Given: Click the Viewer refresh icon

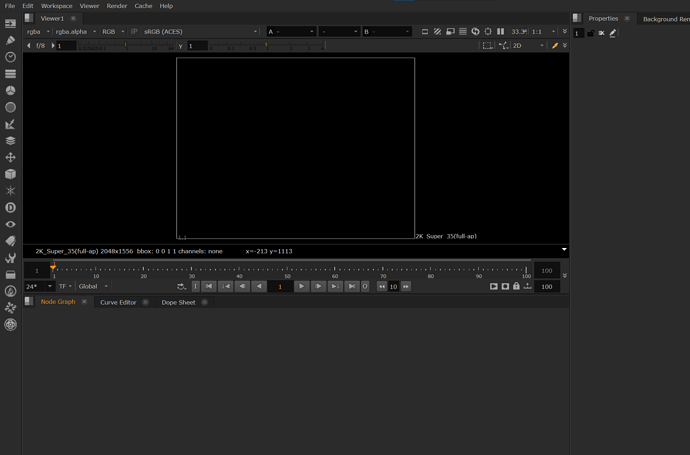Looking at the screenshot, I should 475,32.
